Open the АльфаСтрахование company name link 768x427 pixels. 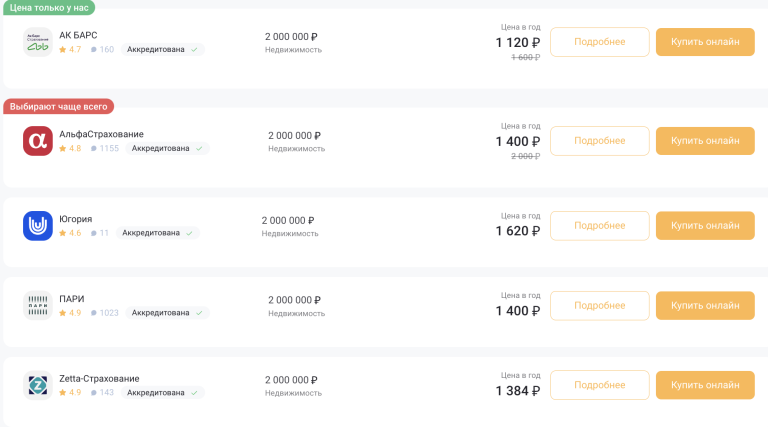[x=101, y=134]
